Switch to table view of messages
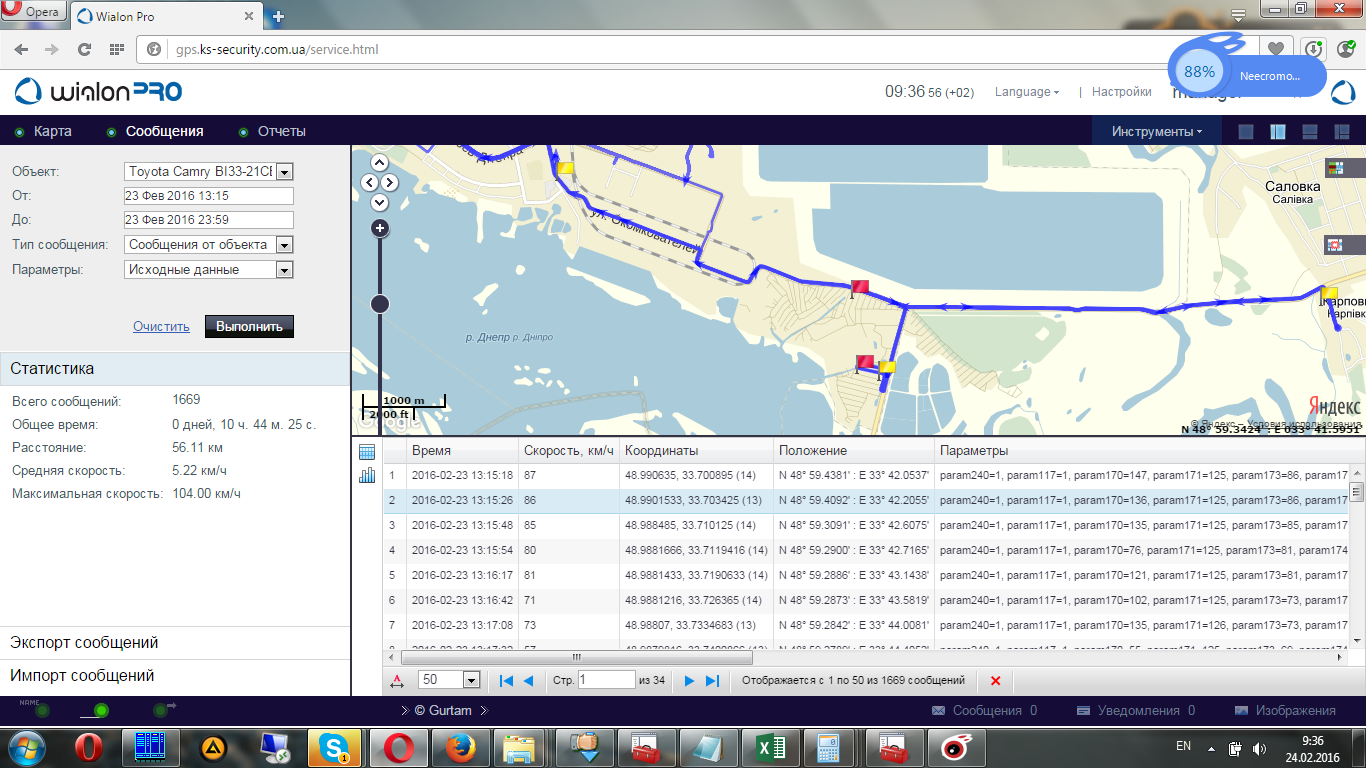Screen dimensions: 1368x768 tap(366, 452)
